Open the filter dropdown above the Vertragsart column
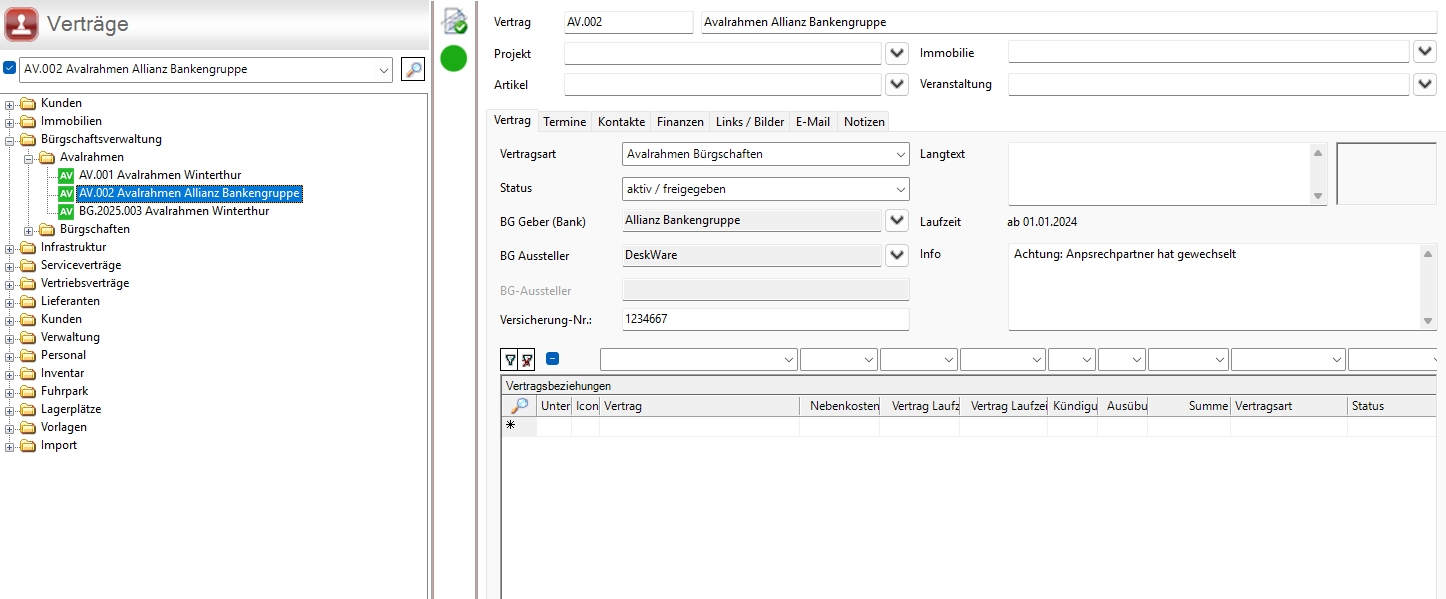 (1288, 360)
